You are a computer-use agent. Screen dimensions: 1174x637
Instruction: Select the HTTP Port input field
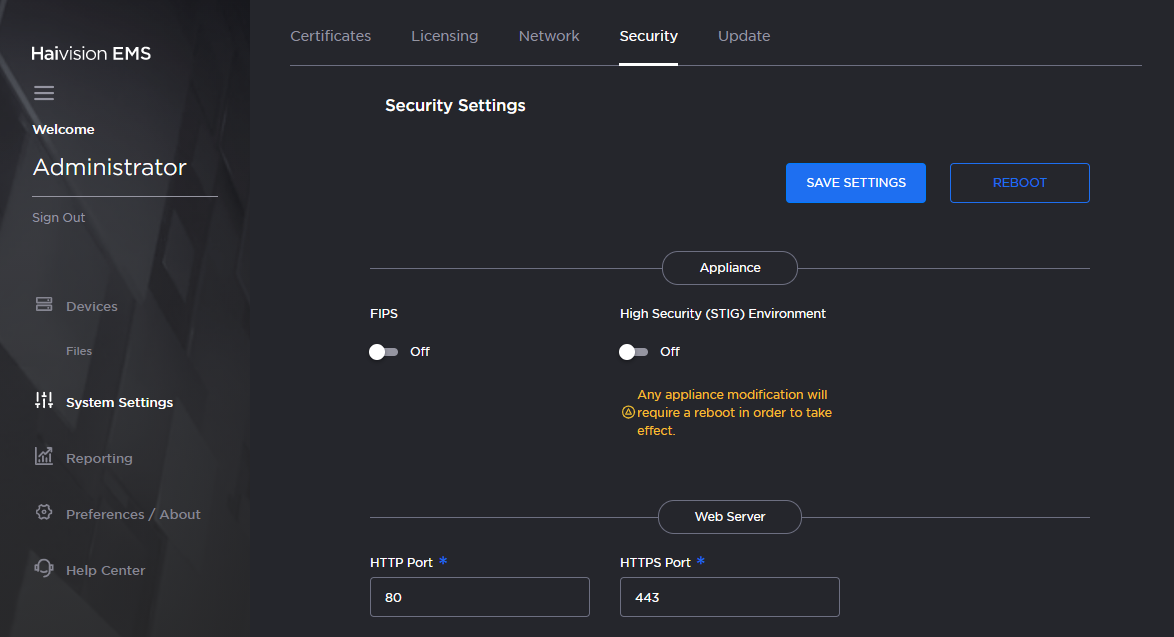click(x=479, y=596)
